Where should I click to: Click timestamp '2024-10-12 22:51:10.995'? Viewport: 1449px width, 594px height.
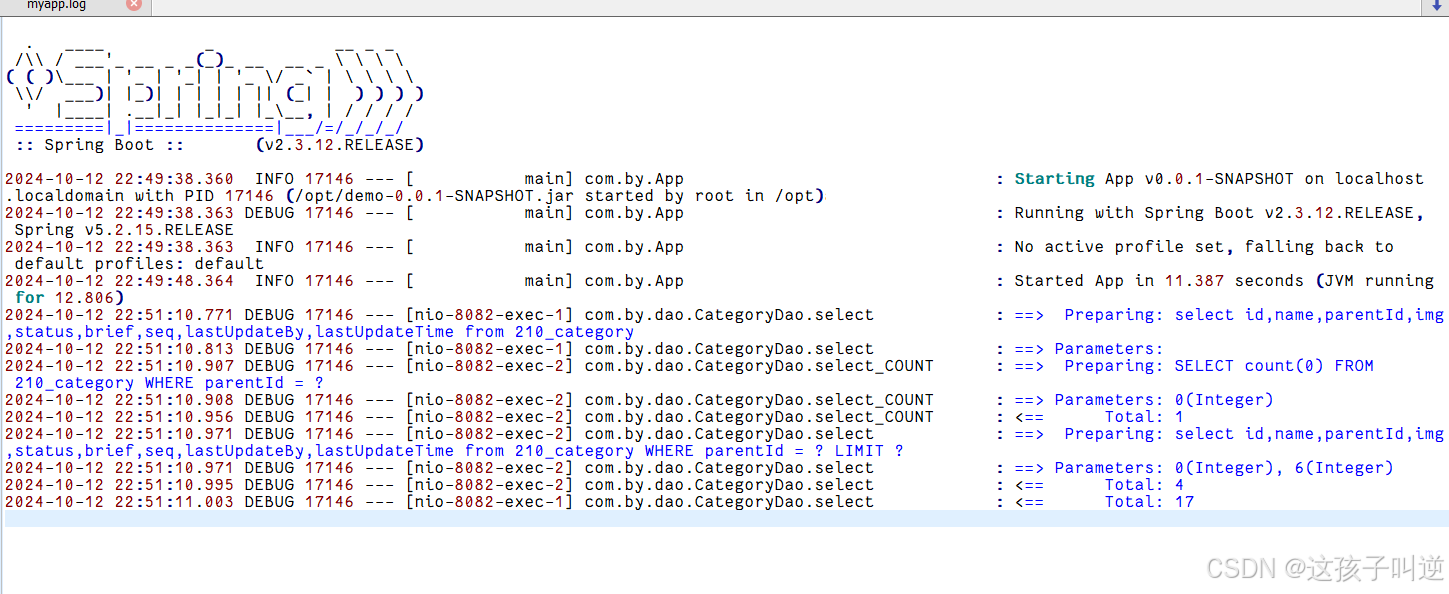pyautogui.click(x=120, y=485)
